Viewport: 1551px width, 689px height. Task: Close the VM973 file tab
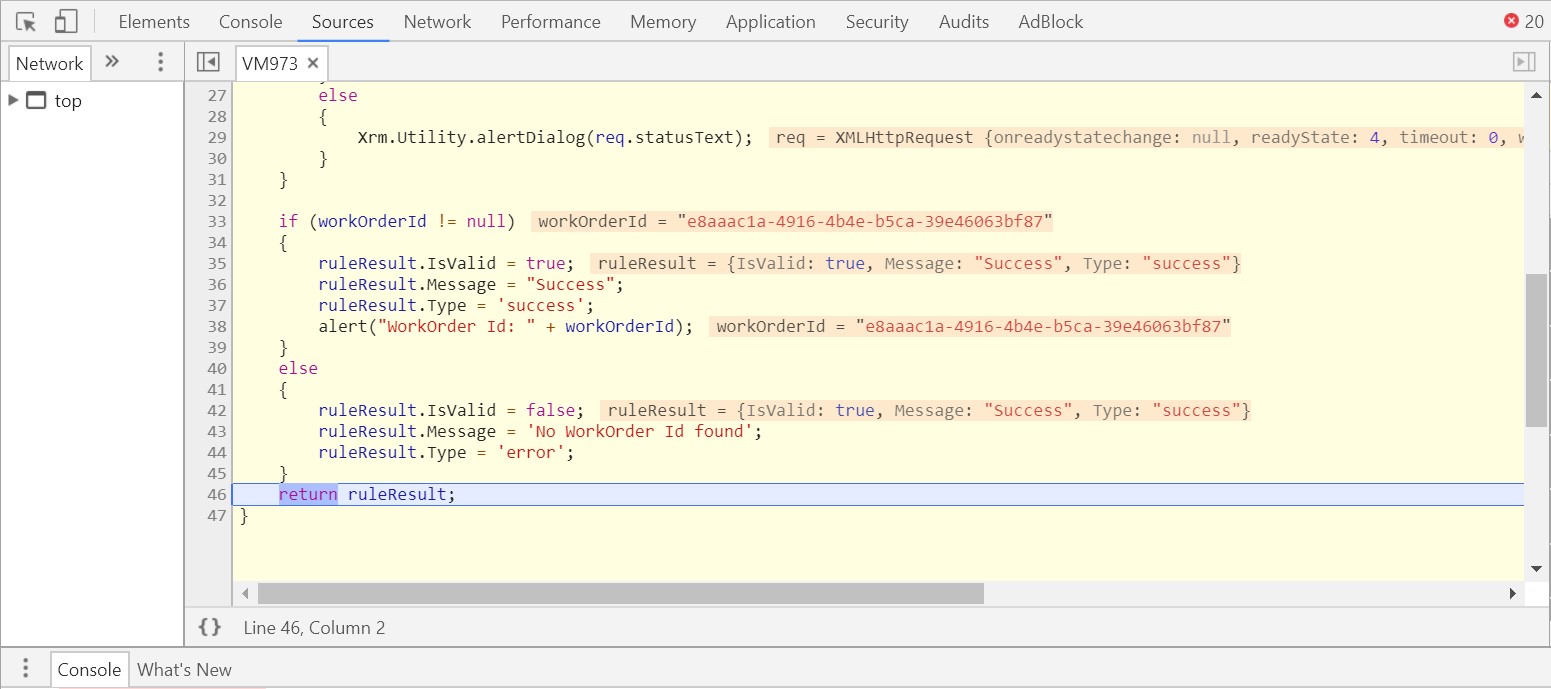[313, 63]
